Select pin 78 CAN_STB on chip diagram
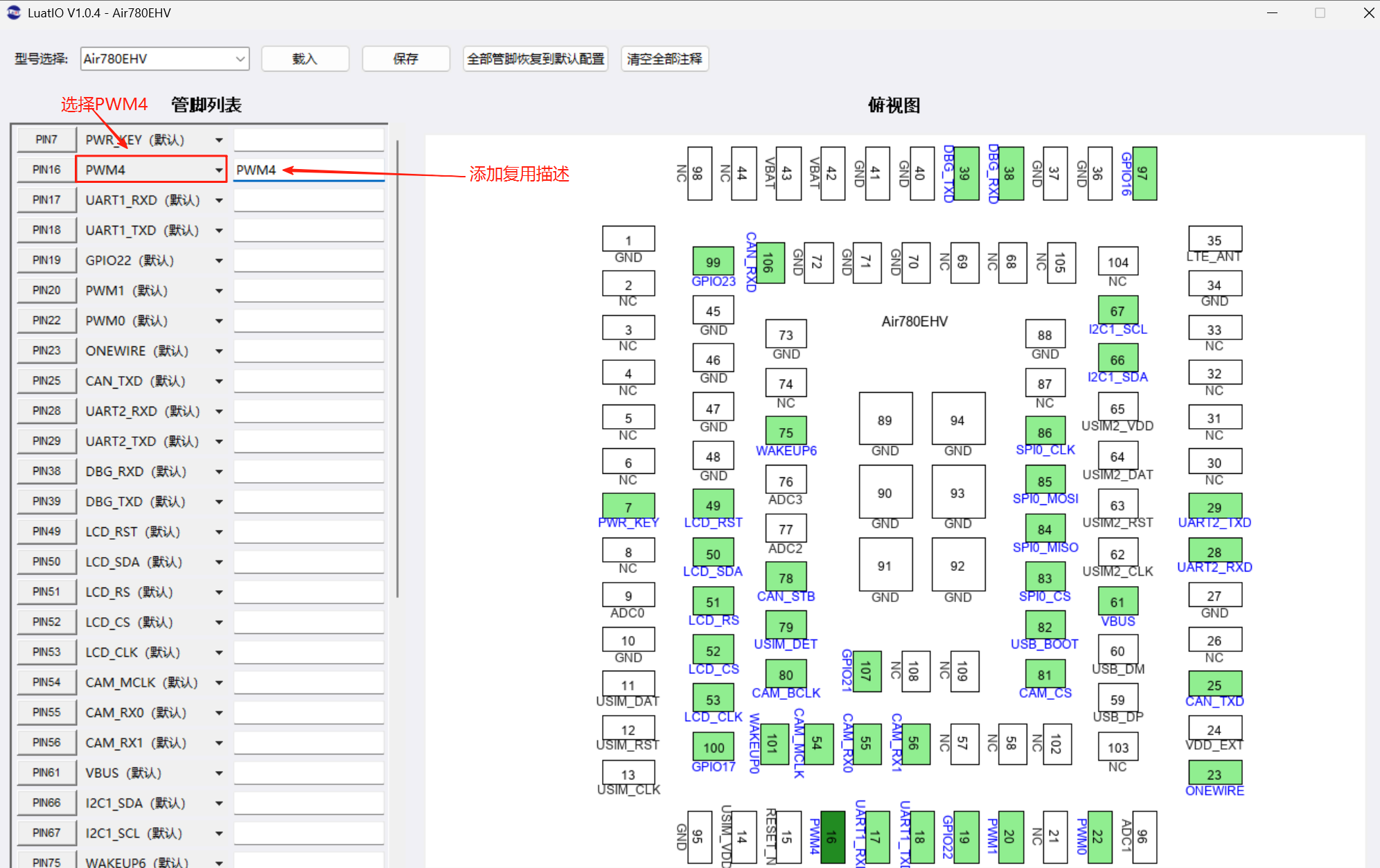Screen dimensions: 1380x868 point(786,576)
